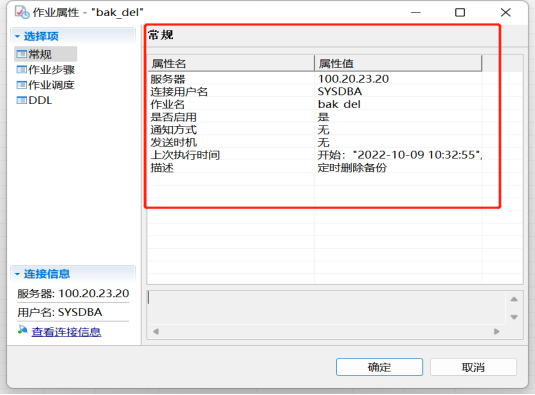Click the down arrow of text area scrollbar
Image resolution: width=535 pixels, height=395 pixels.
point(514,317)
